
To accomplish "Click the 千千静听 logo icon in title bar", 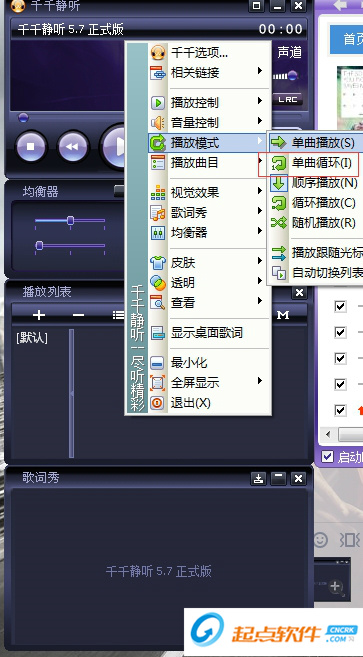I will coord(18,5).
